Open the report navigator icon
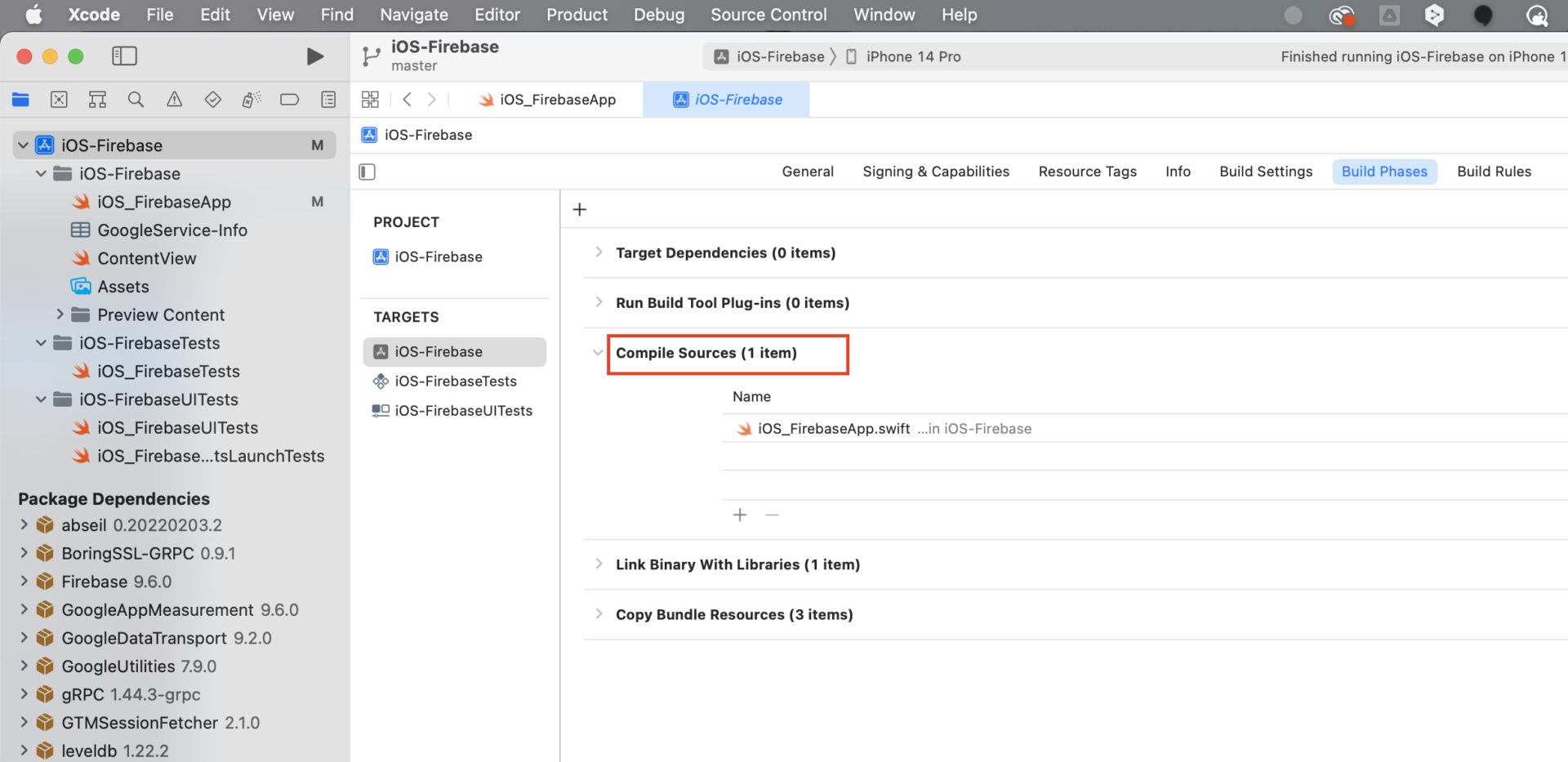1568x762 pixels. point(328,100)
